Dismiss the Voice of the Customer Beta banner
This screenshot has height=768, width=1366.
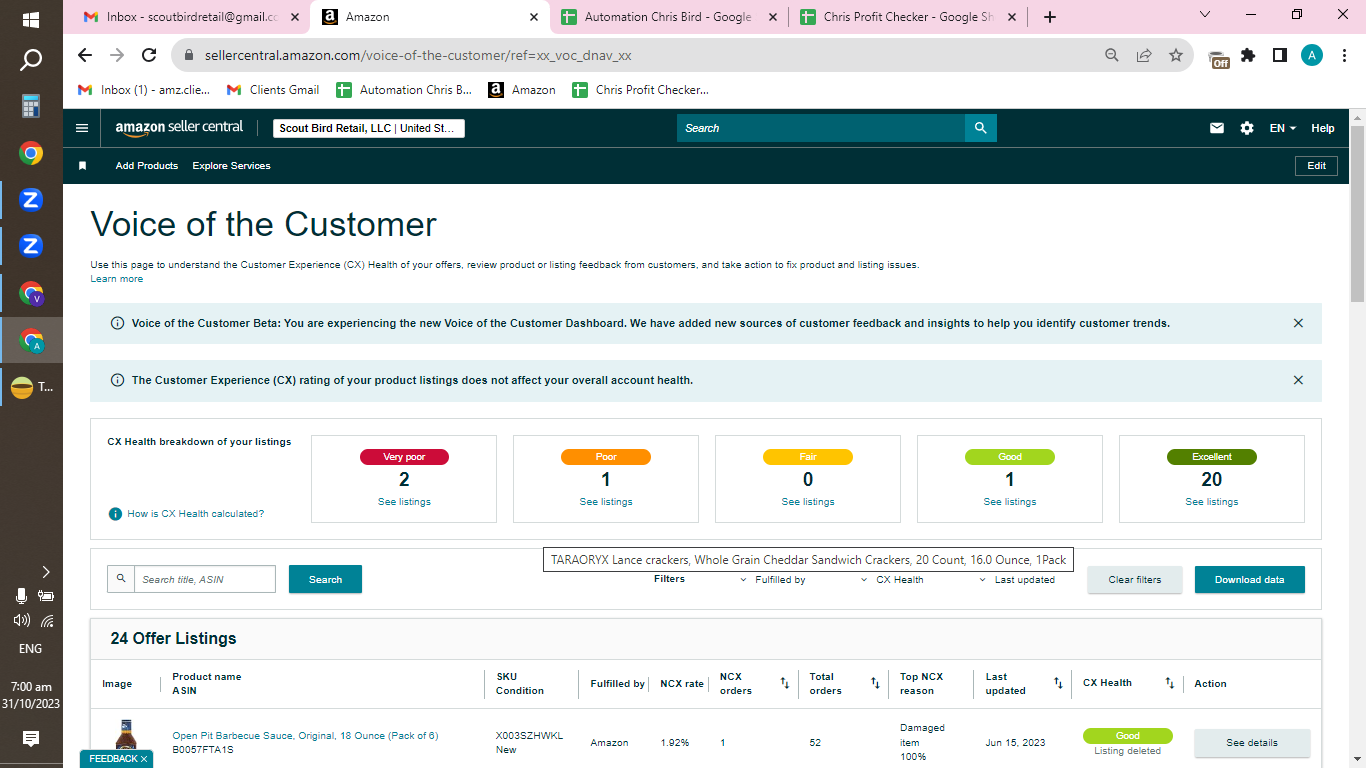click(x=1298, y=323)
